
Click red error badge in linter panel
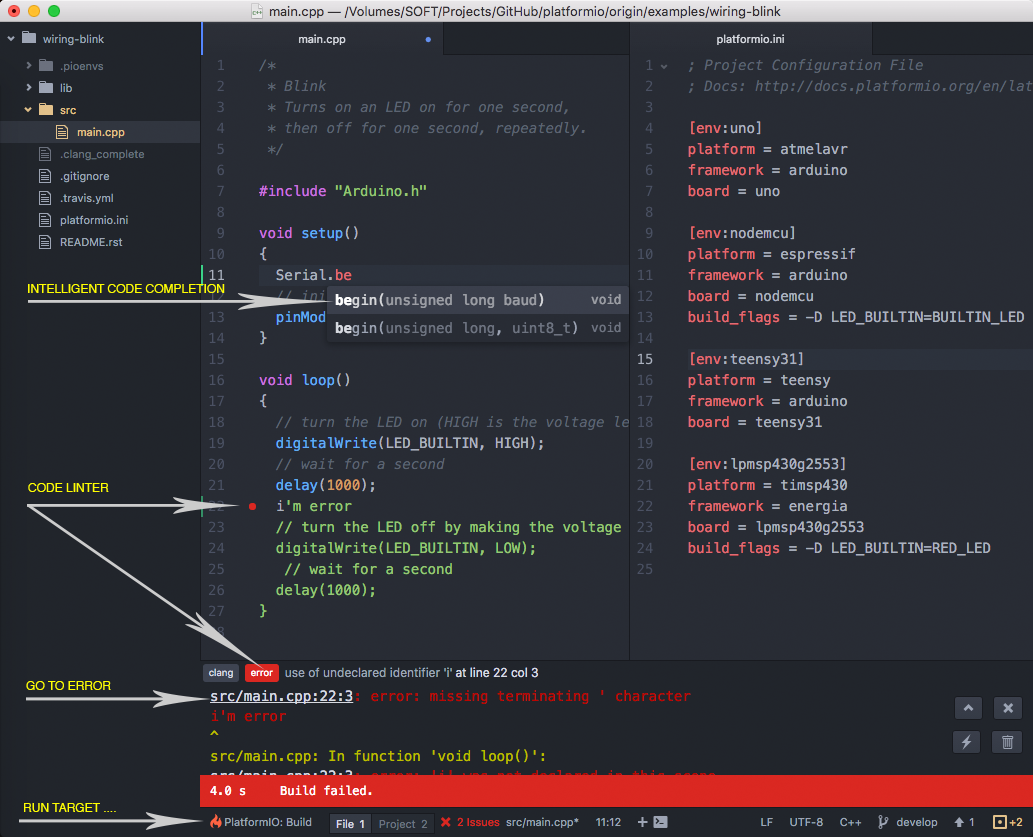tap(262, 673)
